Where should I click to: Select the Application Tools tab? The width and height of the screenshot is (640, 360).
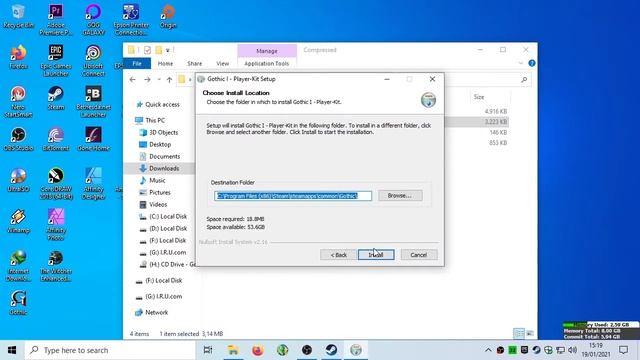point(267,63)
